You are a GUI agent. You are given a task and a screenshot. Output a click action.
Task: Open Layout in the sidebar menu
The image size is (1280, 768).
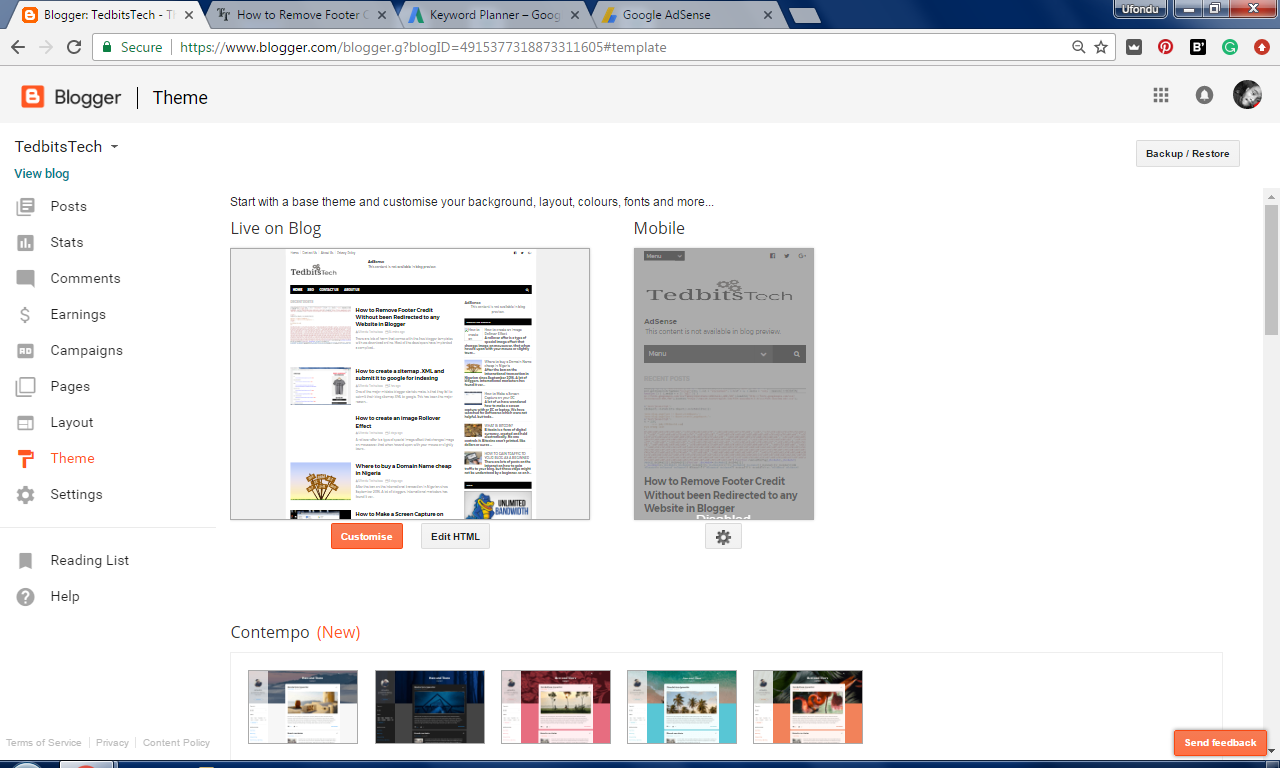(72, 422)
